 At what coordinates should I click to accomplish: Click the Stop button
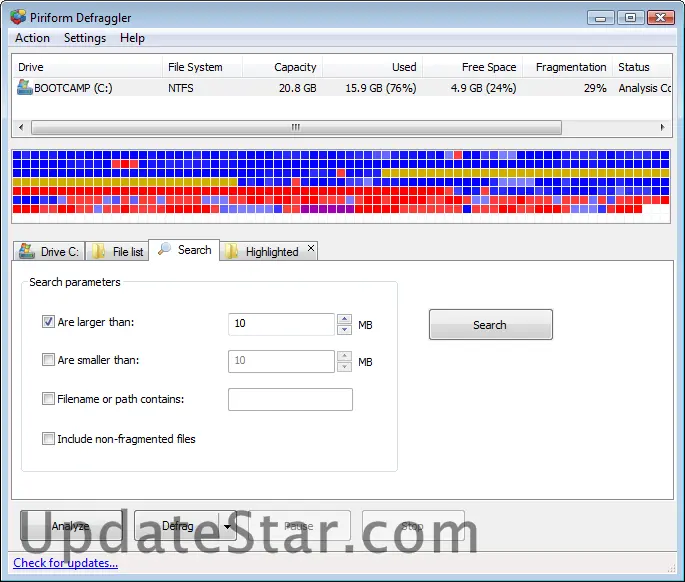click(413, 526)
